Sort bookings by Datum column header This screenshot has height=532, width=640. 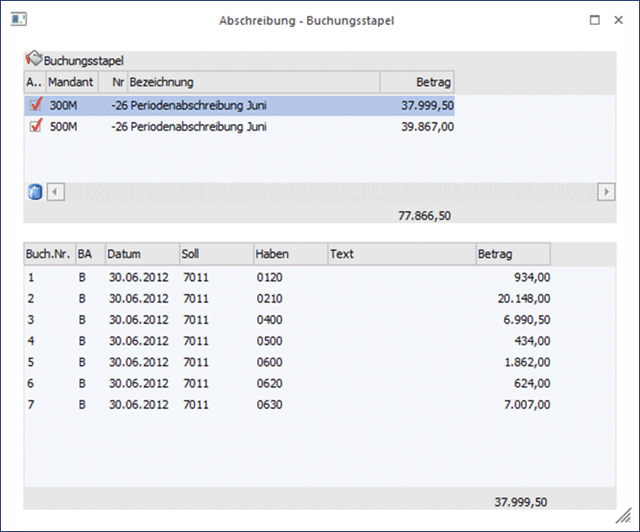(x=141, y=254)
